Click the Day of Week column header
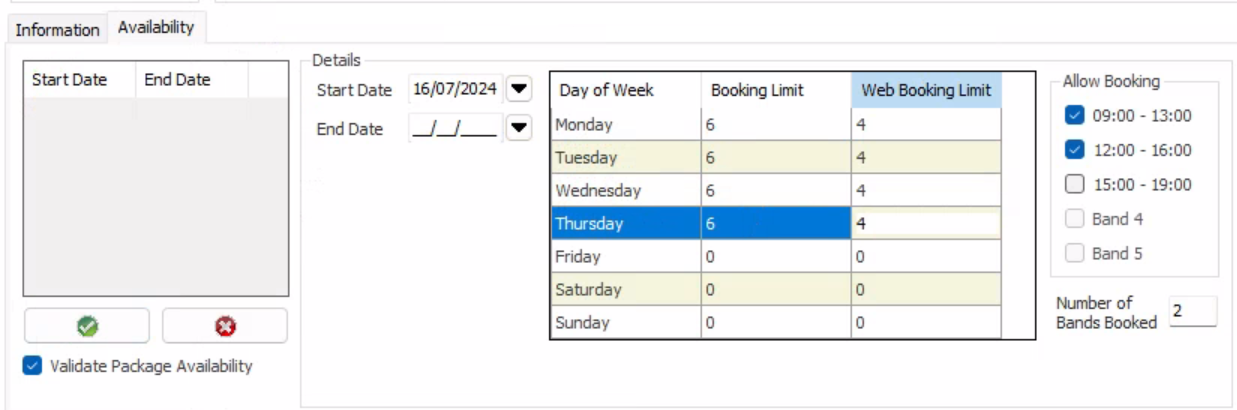 626,90
